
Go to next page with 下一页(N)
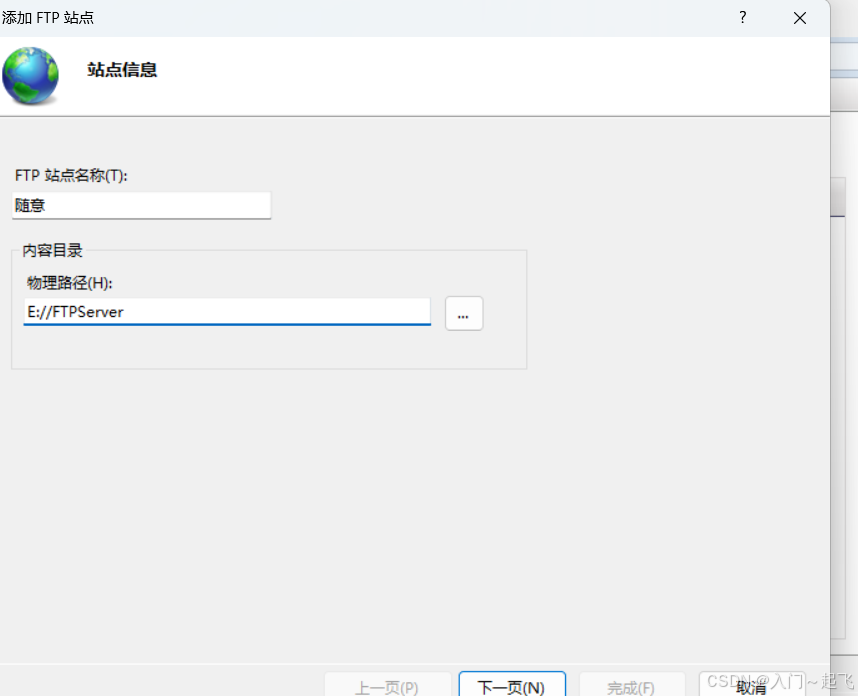click(x=512, y=685)
